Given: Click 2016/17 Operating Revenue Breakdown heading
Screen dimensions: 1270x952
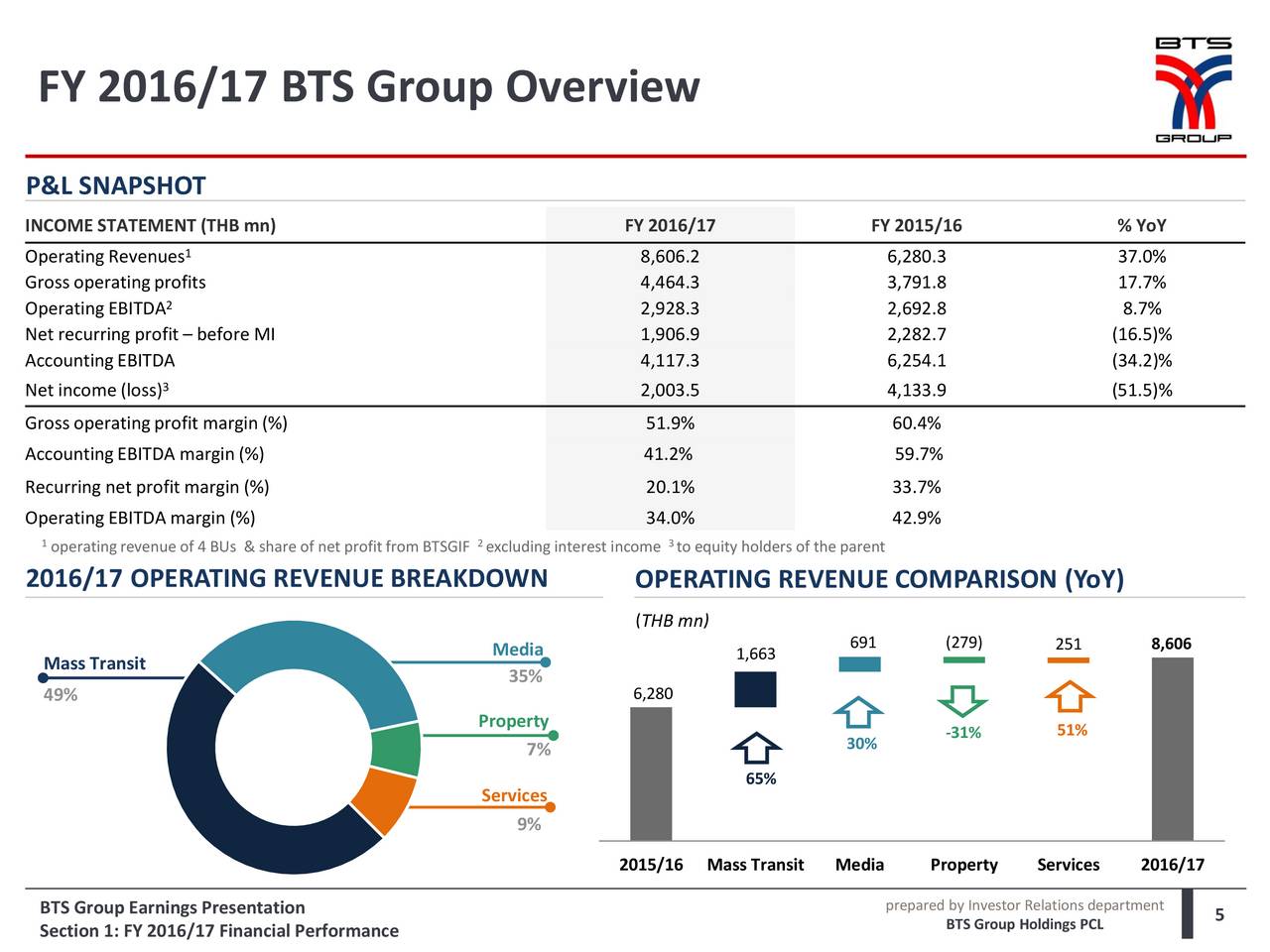Looking at the screenshot, I should pyautogui.click(x=286, y=578).
